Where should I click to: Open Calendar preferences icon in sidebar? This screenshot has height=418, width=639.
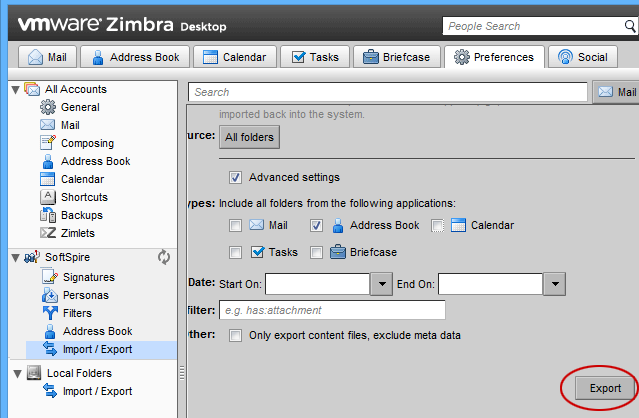[47, 179]
